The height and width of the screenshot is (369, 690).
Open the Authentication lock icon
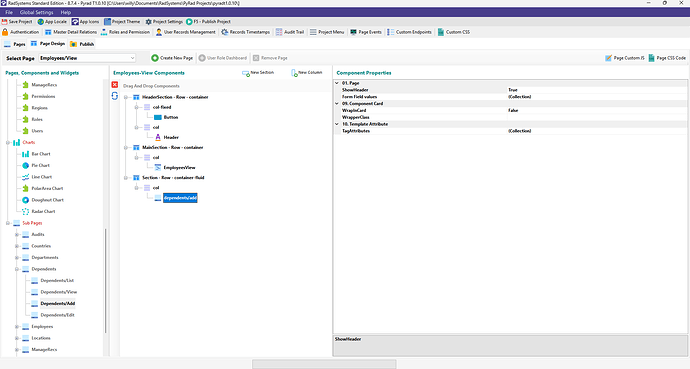[x=5, y=32]
